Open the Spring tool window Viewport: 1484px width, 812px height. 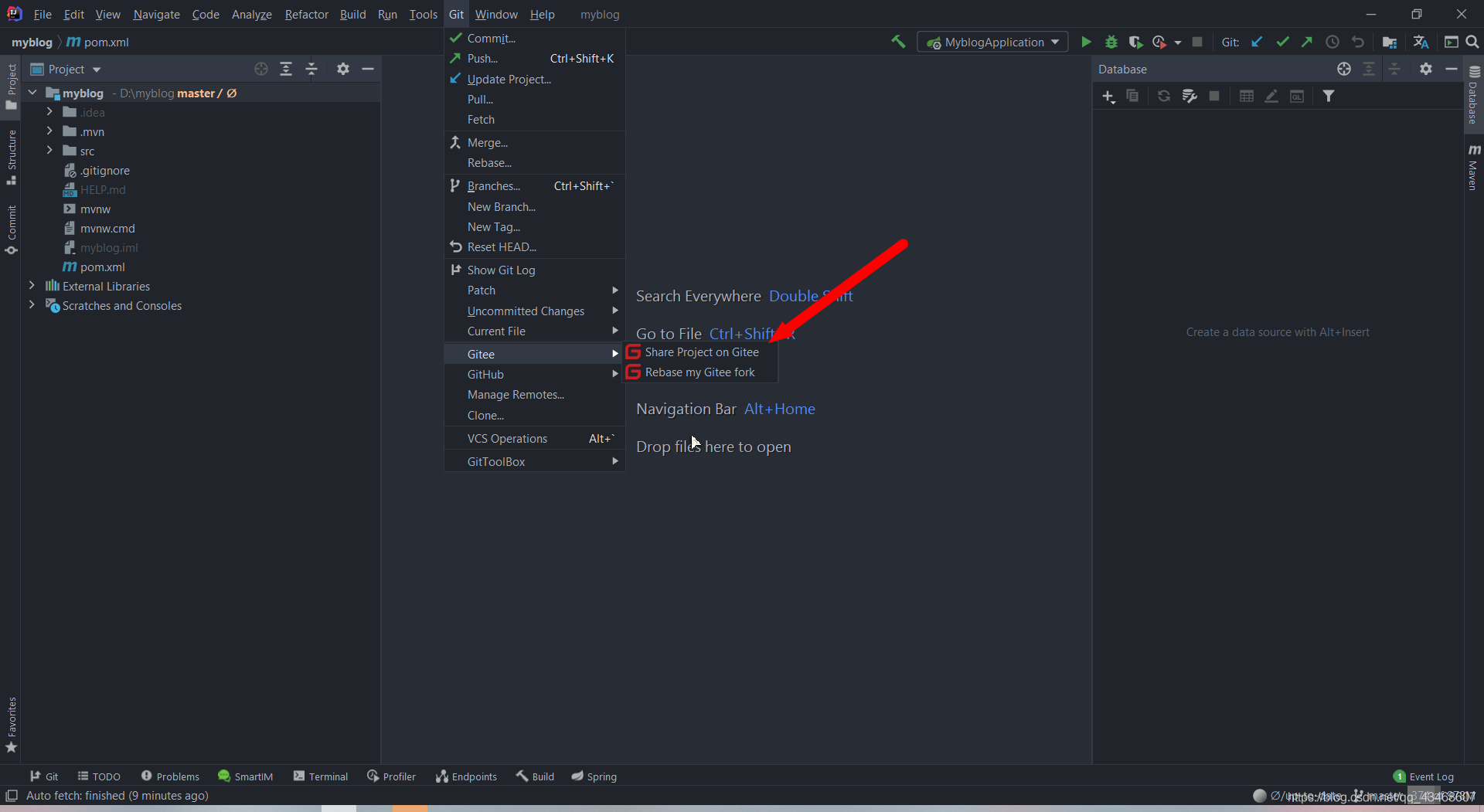pyautogui.click(x=594, y=776)
